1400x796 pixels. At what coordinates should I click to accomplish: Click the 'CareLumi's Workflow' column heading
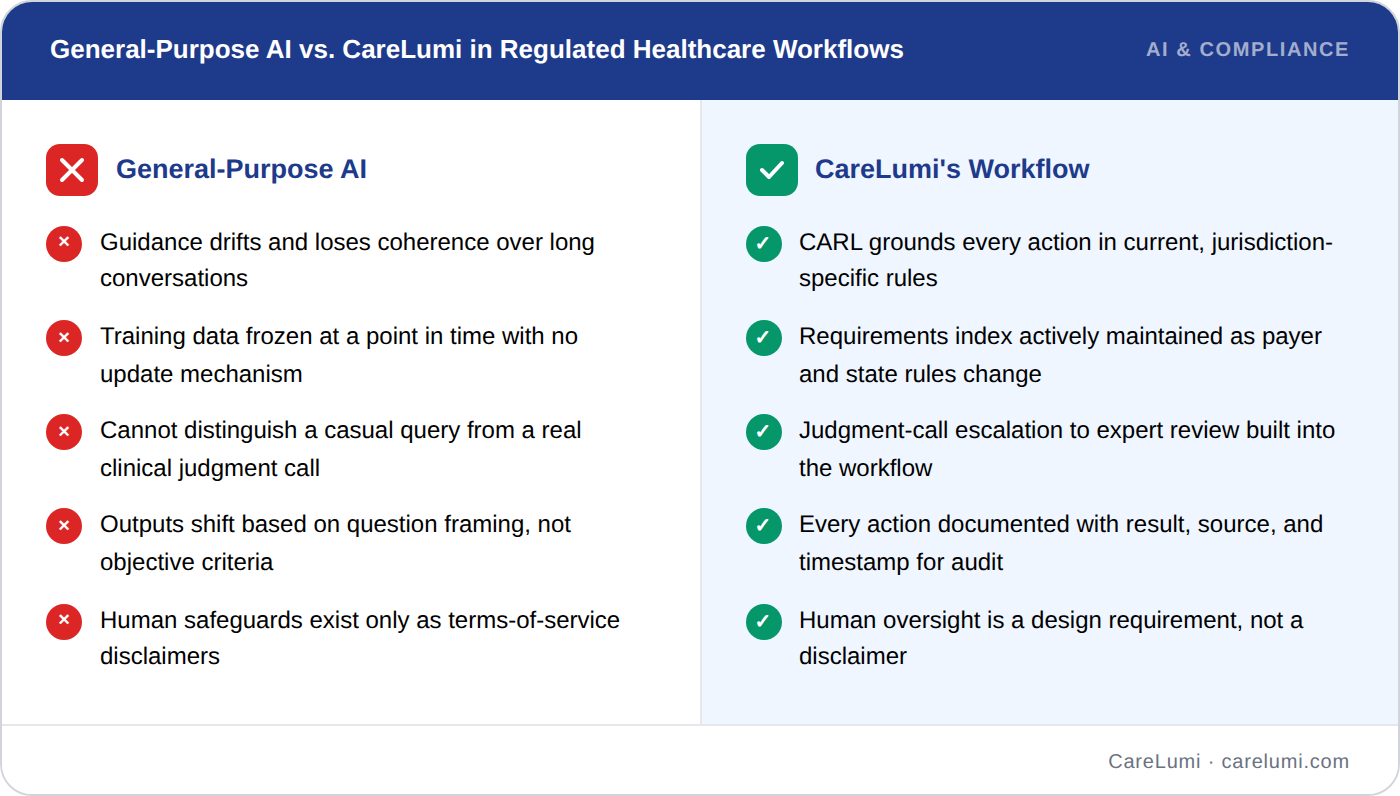tap(952, 169)
